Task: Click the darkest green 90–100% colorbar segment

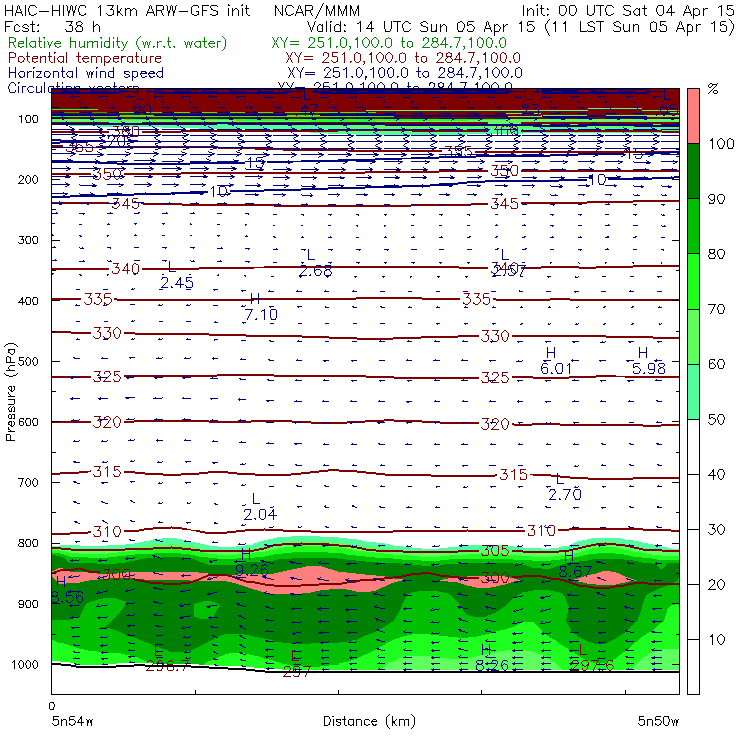Action: click(693, 171)
